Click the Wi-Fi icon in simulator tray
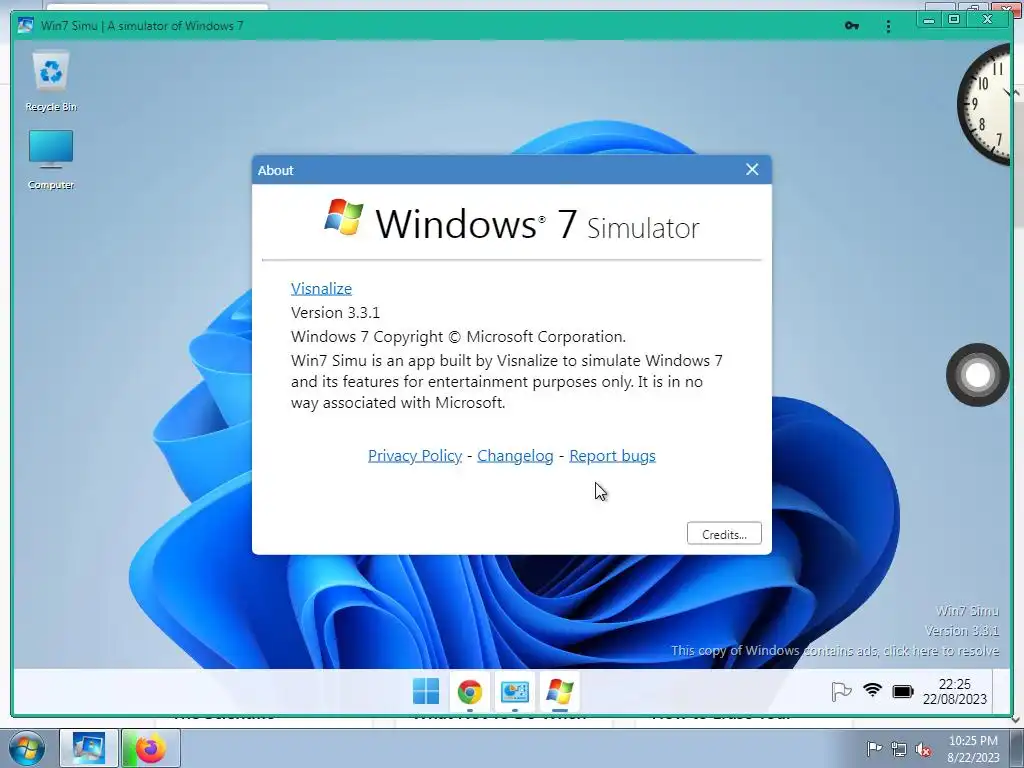The height and width of the screenshot is (768, 1024). (x=872, y=690)
